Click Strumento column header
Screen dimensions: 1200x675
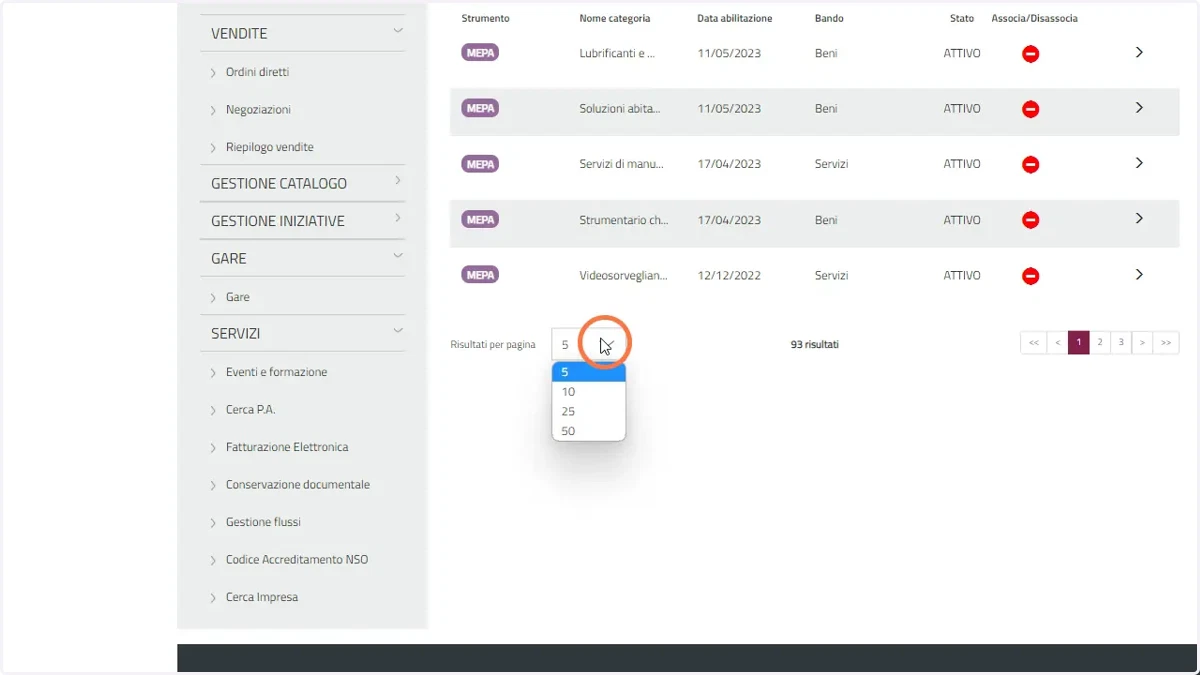485,18
